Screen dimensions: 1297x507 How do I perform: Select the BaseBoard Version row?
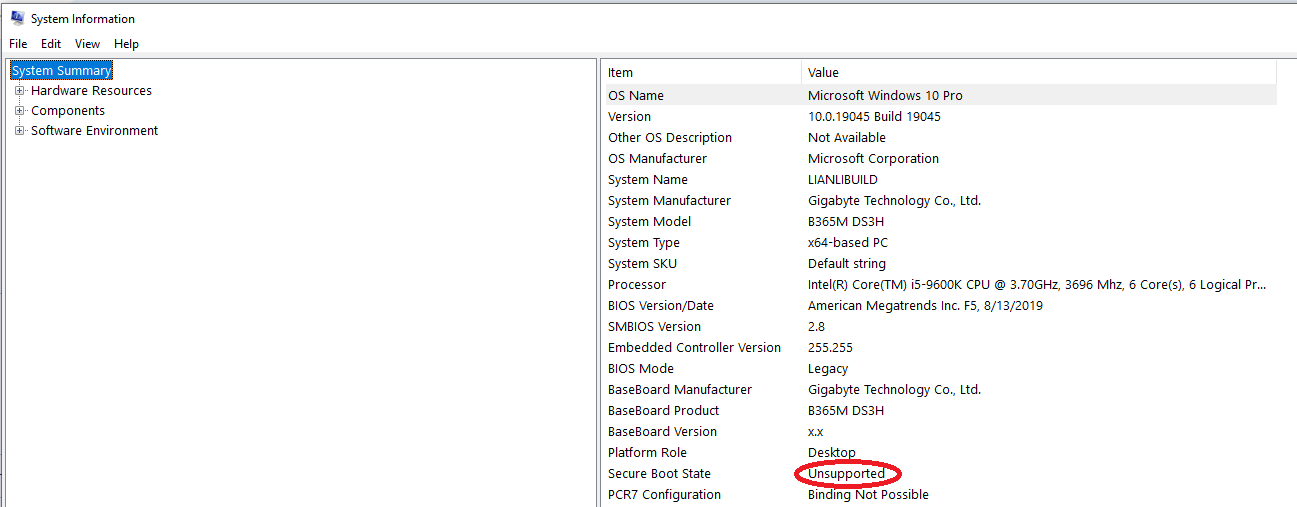click(x=940, y=432)
